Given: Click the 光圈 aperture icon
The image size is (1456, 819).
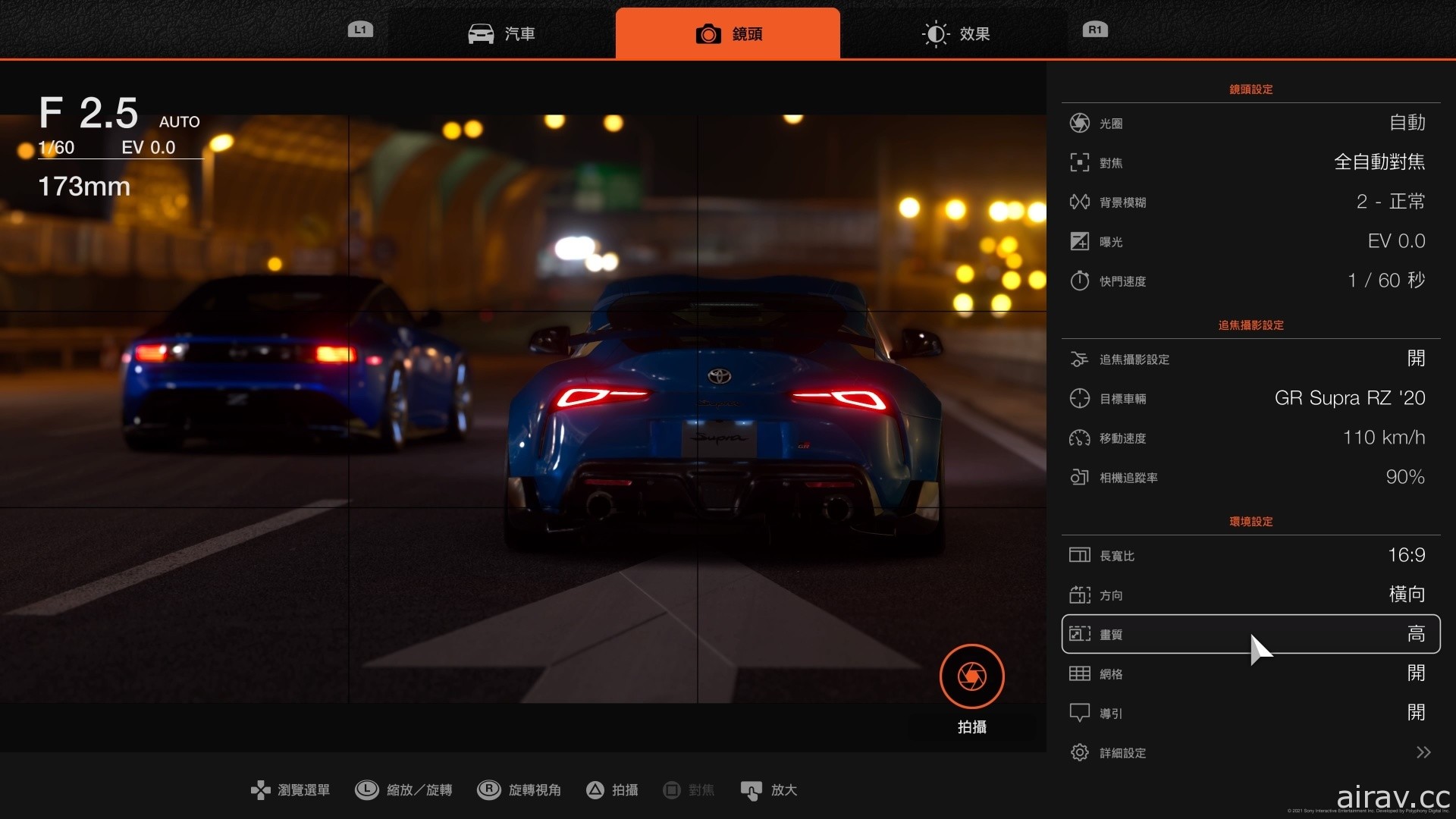Looking at the screenshot, I should pos(1080,123).
